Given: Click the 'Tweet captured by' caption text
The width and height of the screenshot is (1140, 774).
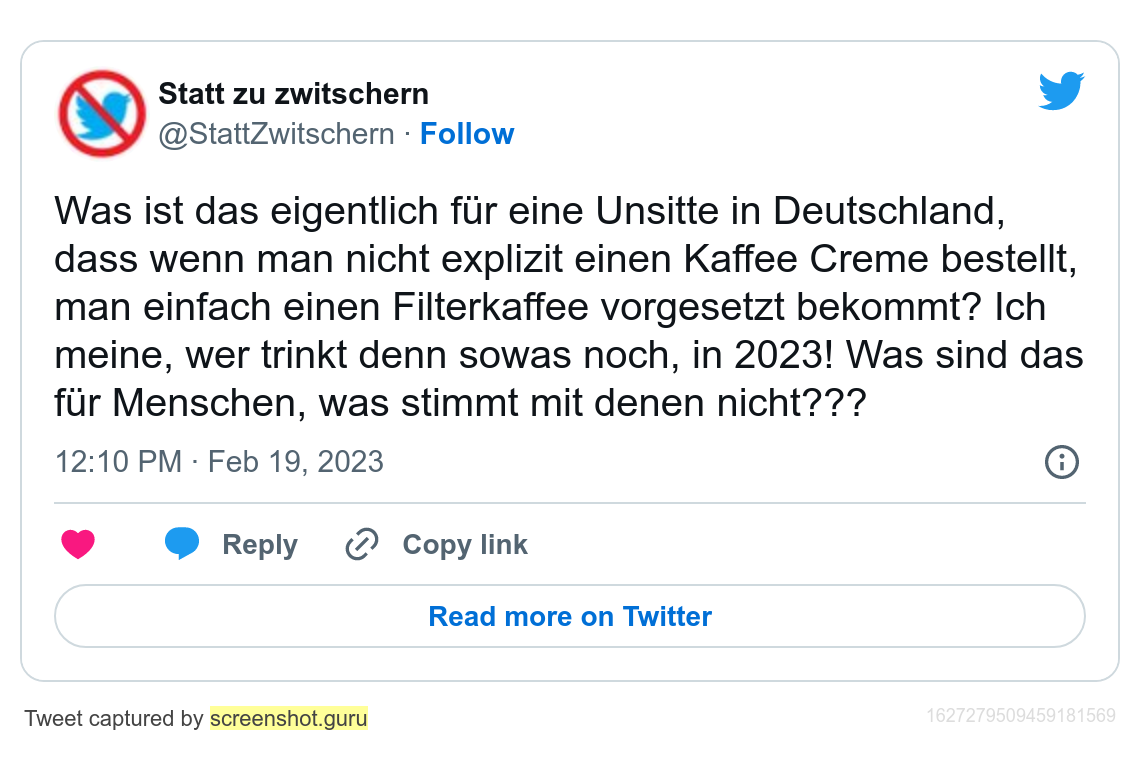Looking at the screenshot, I should (114, 718).
